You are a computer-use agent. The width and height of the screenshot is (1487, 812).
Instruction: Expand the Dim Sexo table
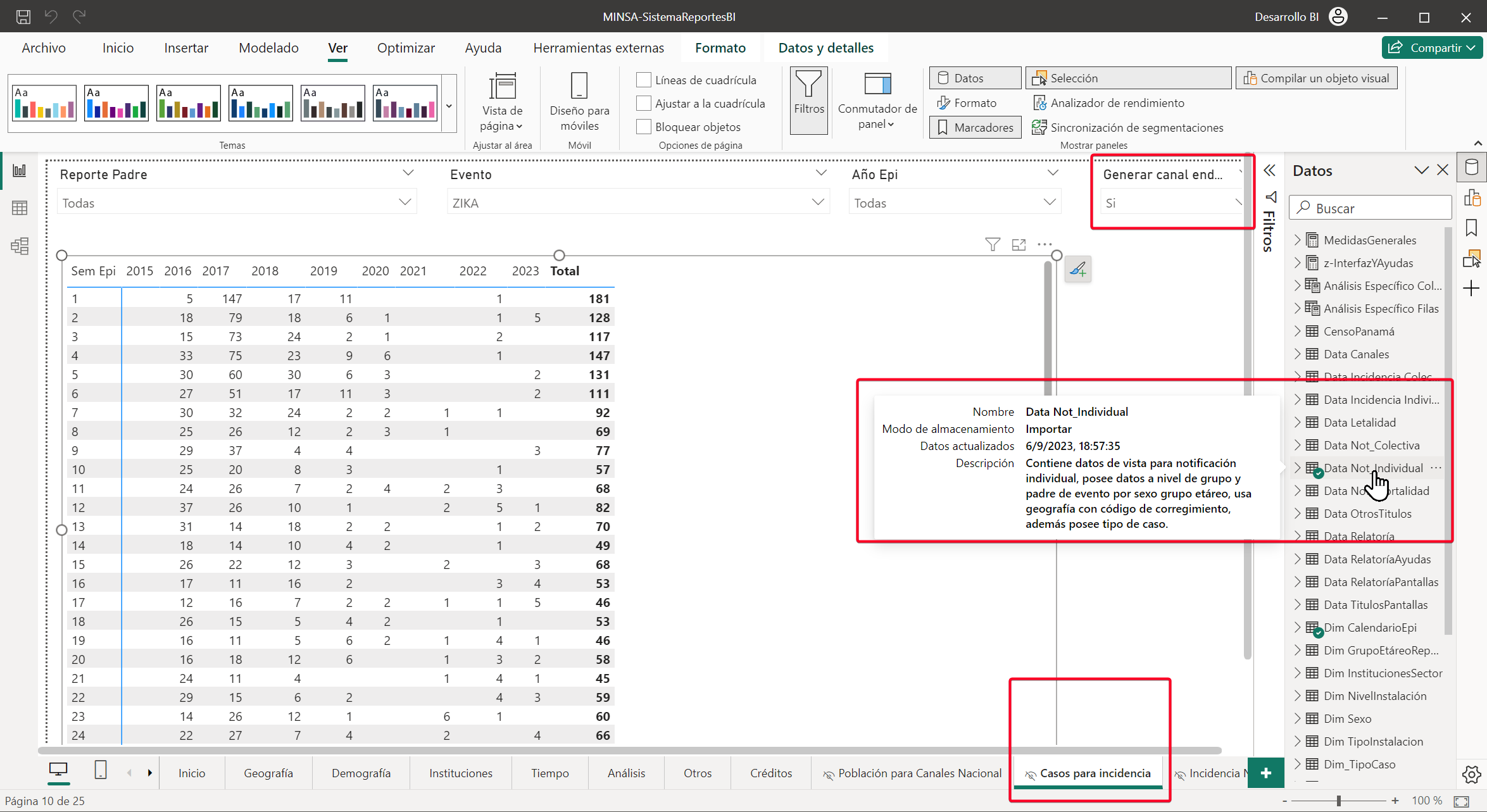click(x=1297, y=718)
